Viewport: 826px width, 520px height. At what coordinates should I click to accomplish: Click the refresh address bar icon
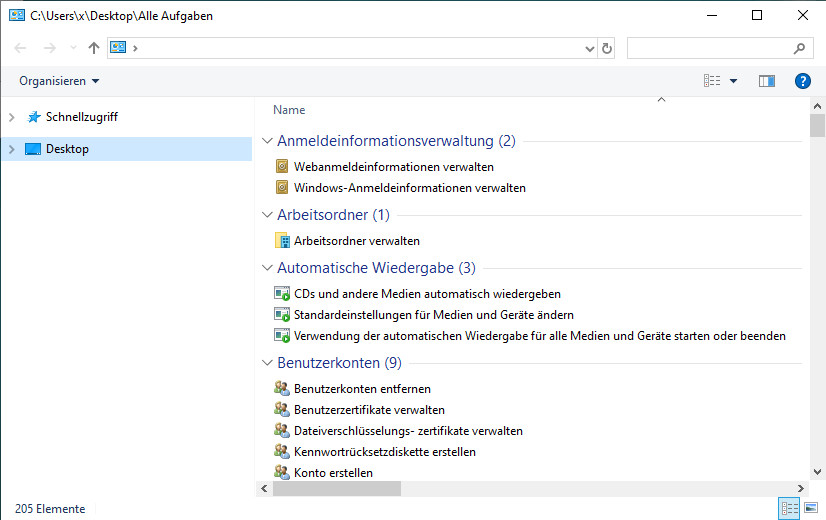(607, 48)
